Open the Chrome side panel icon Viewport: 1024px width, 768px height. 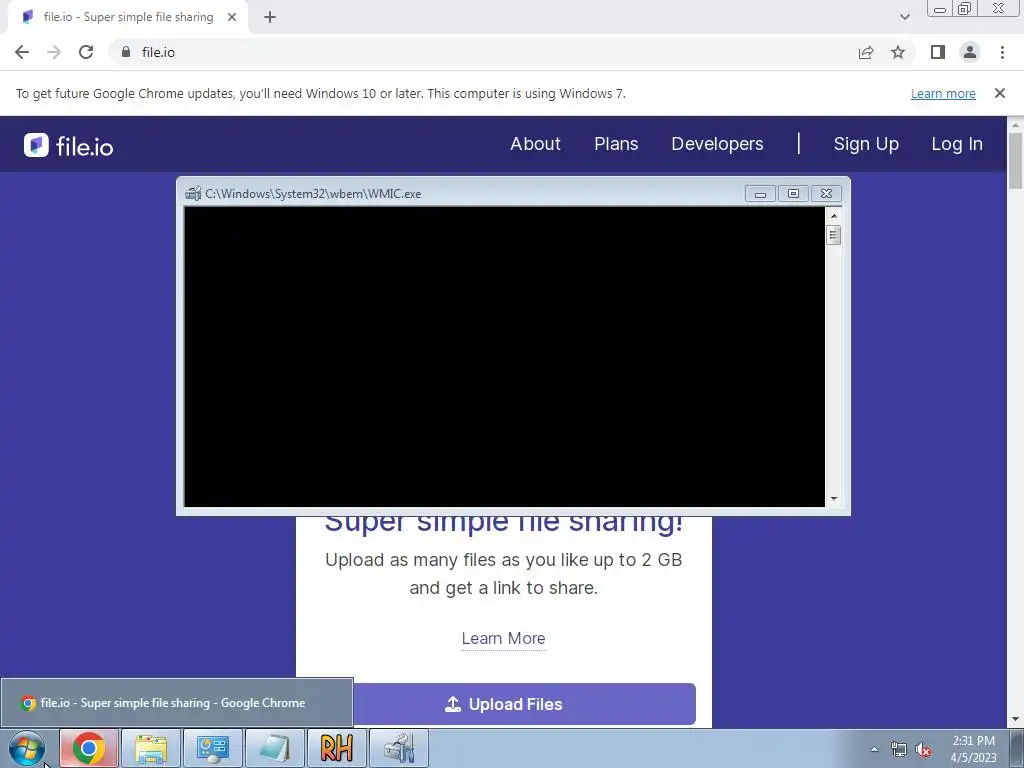click(938, 52)
